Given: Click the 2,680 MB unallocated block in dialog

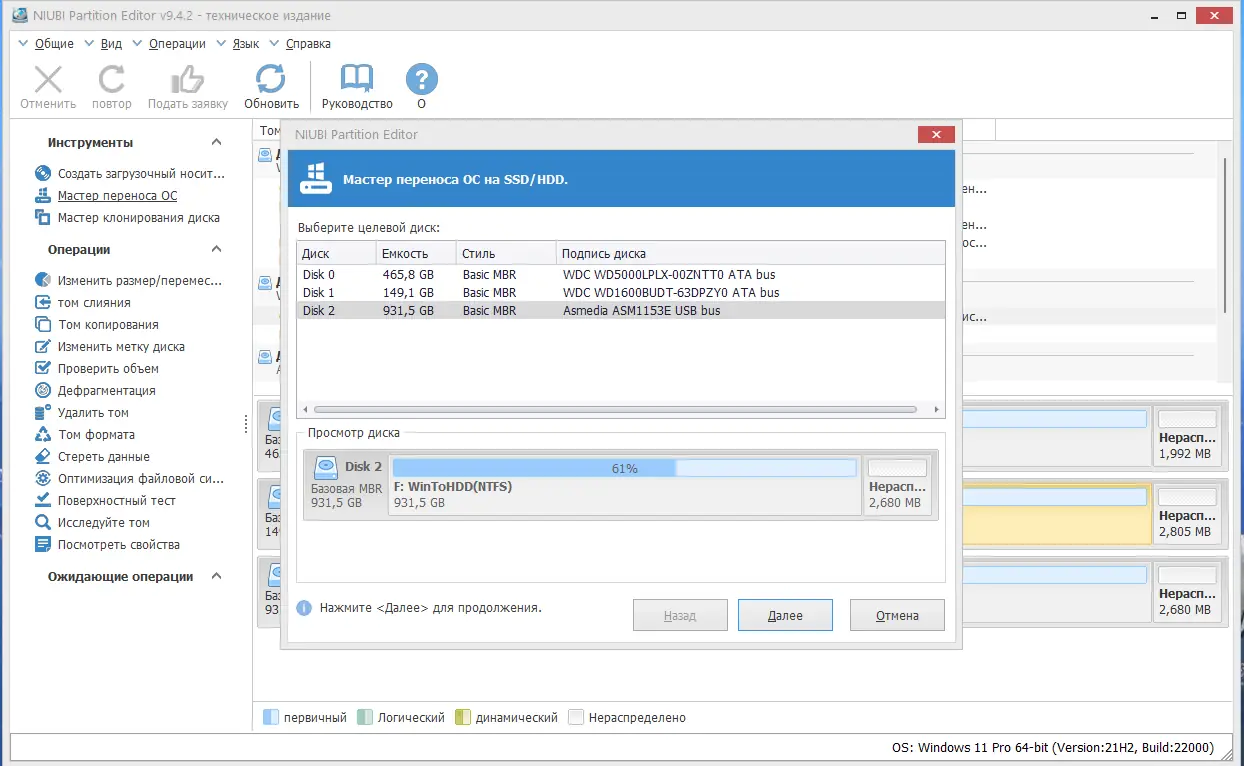Looking at the screenshot, I should click(x=898, y=483).
